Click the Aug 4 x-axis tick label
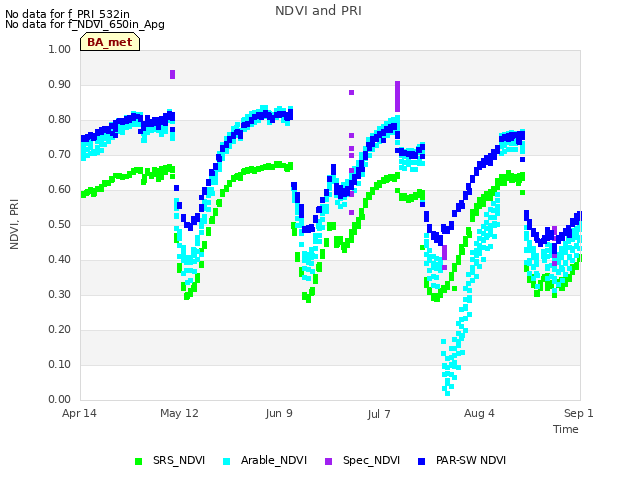Screen dimensions: 640x480 pyautogui.click(x=479, y=413)
